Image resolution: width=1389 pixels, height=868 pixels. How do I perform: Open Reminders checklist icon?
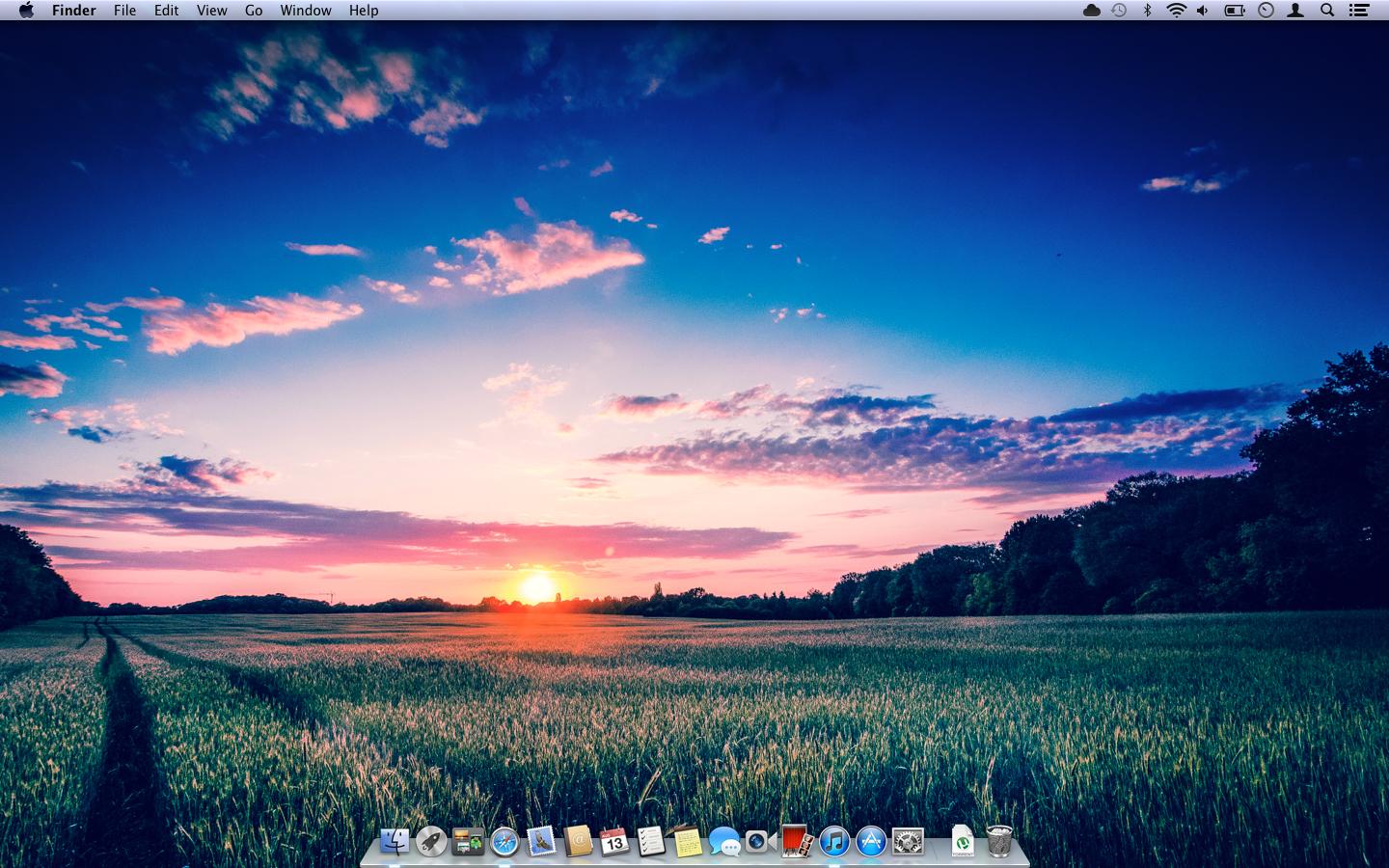coord(651,841)
